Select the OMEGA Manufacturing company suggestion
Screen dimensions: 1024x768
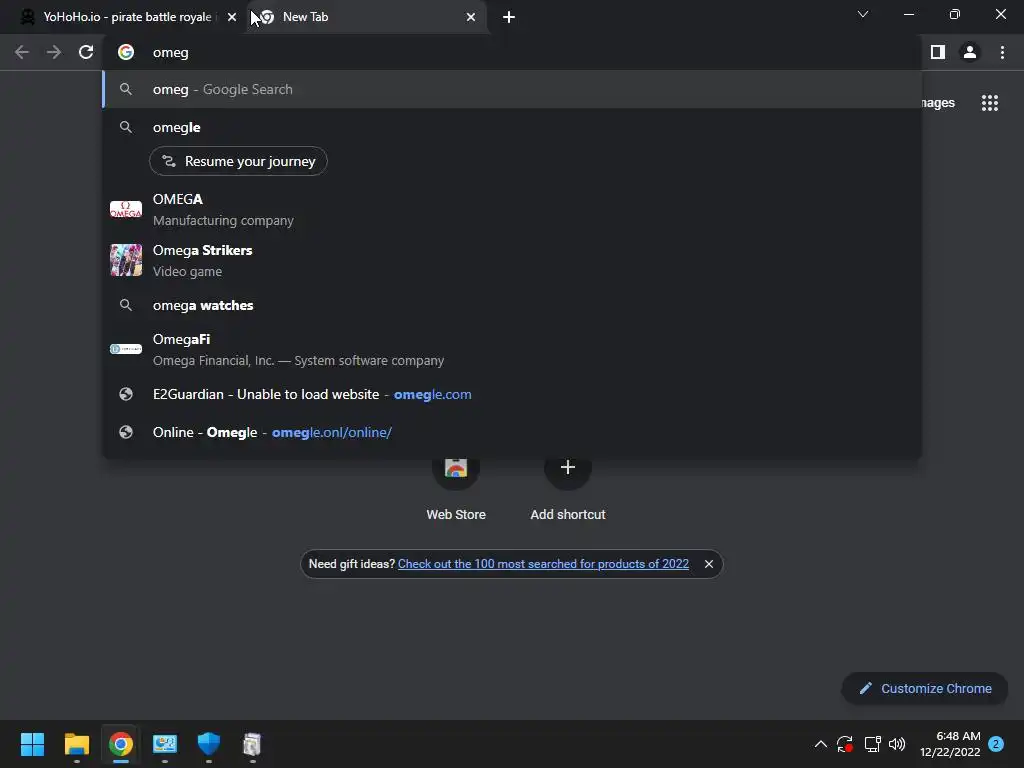(x=512, y=210)
